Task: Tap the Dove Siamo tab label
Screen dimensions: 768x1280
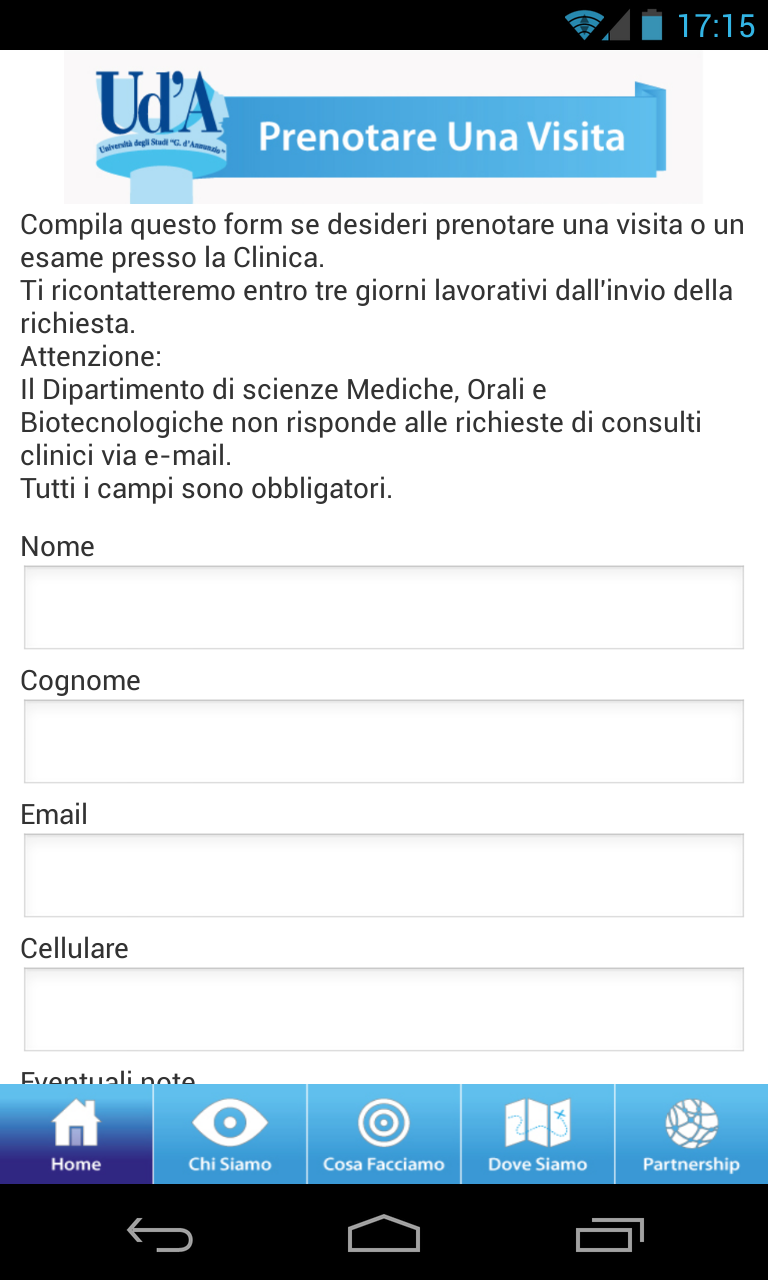Action: point(537,1164)
